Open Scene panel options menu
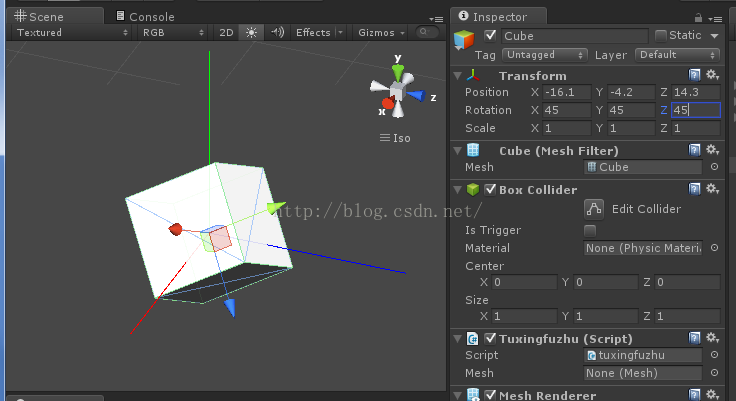The width and height of the screenshot is (736, 401). coord(436,19)
